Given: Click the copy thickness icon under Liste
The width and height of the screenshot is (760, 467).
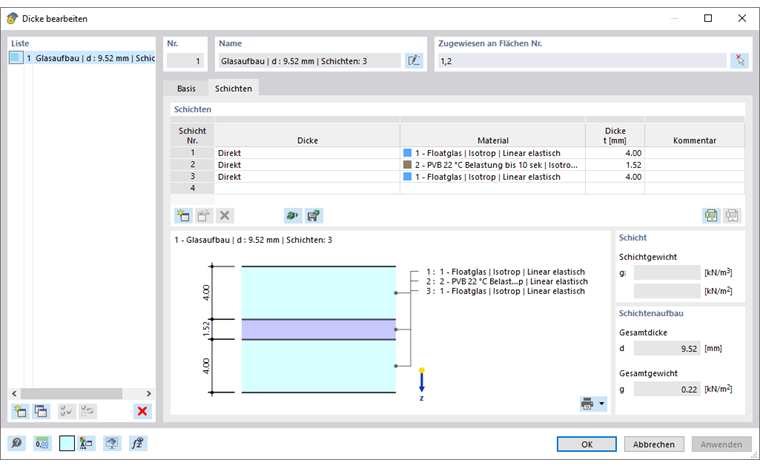Looking at the screenshot, I should click(41, 411).
